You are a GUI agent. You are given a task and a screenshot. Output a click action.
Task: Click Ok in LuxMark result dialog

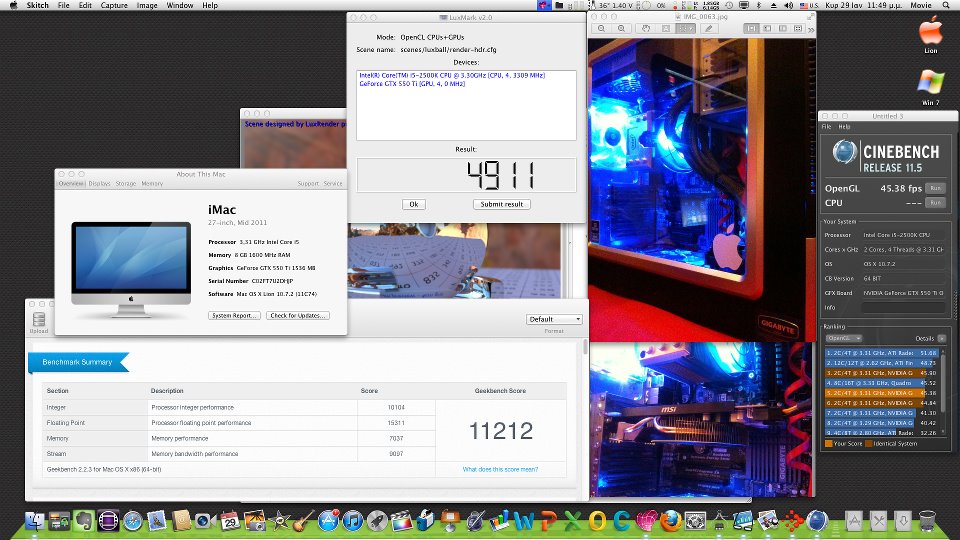pos(414,204)
